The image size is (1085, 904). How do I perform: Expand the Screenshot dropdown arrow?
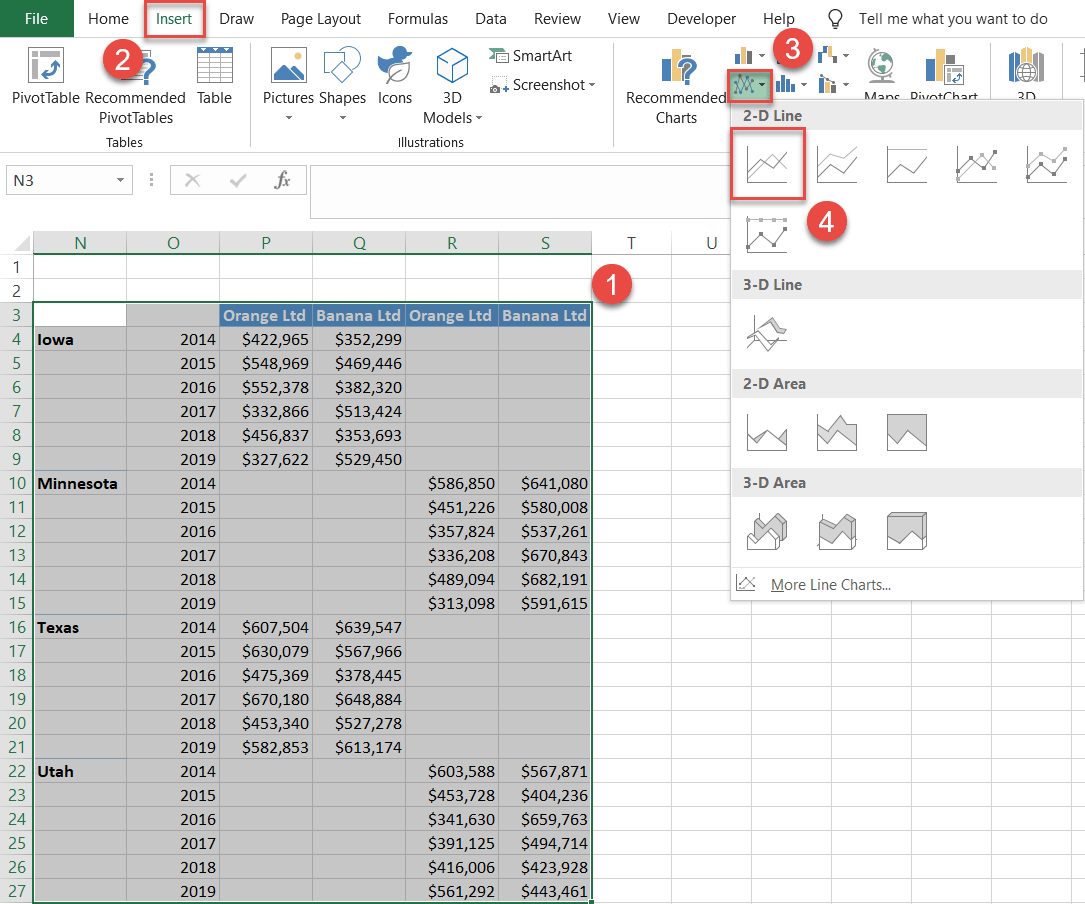592,85
